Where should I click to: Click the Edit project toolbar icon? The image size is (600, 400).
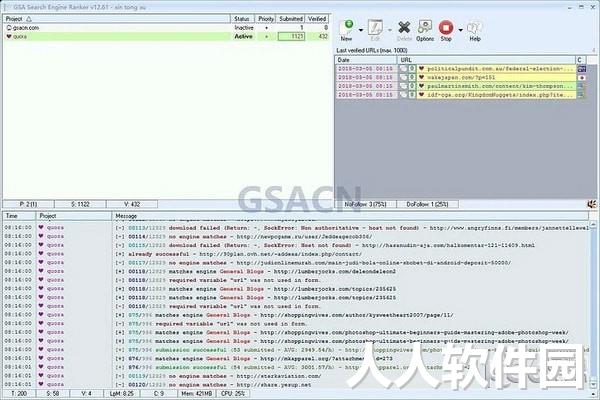tap(375, 30)
